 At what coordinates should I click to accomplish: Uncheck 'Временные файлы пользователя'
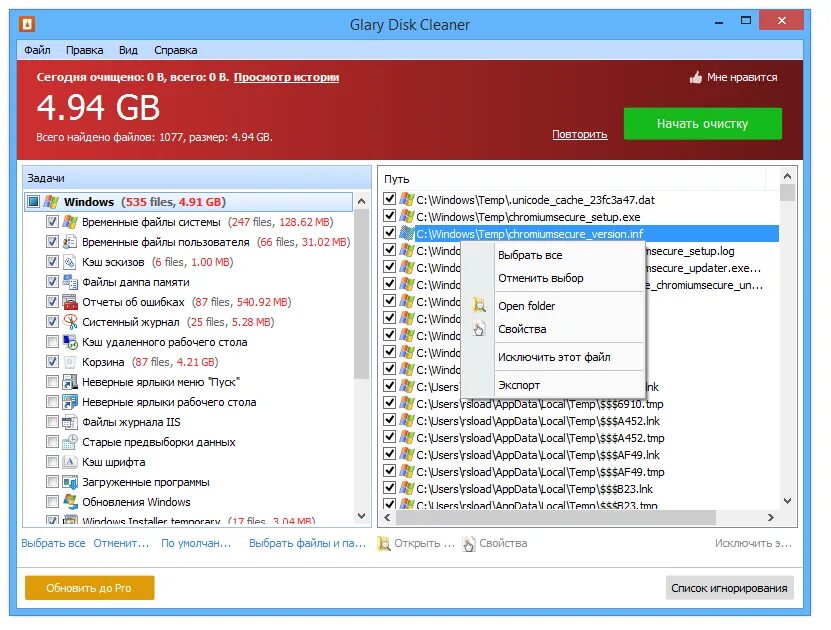coord(52,242)
